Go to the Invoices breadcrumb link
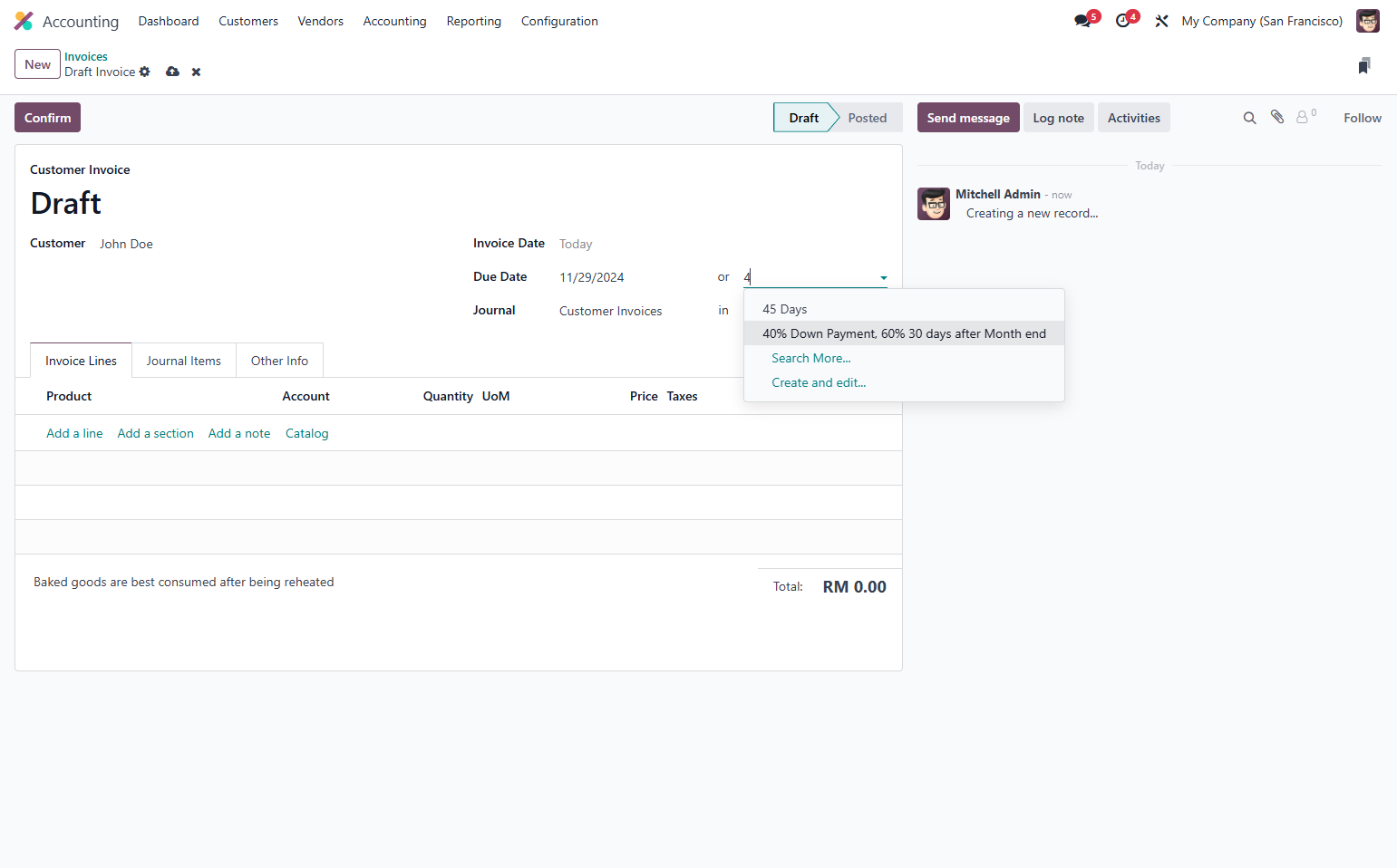 click(x=86, y=56)
